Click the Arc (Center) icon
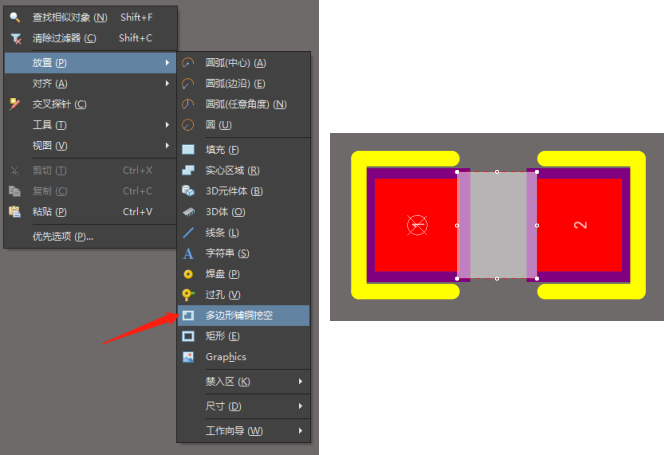The image size is (665, 455). tap(188, 62)
